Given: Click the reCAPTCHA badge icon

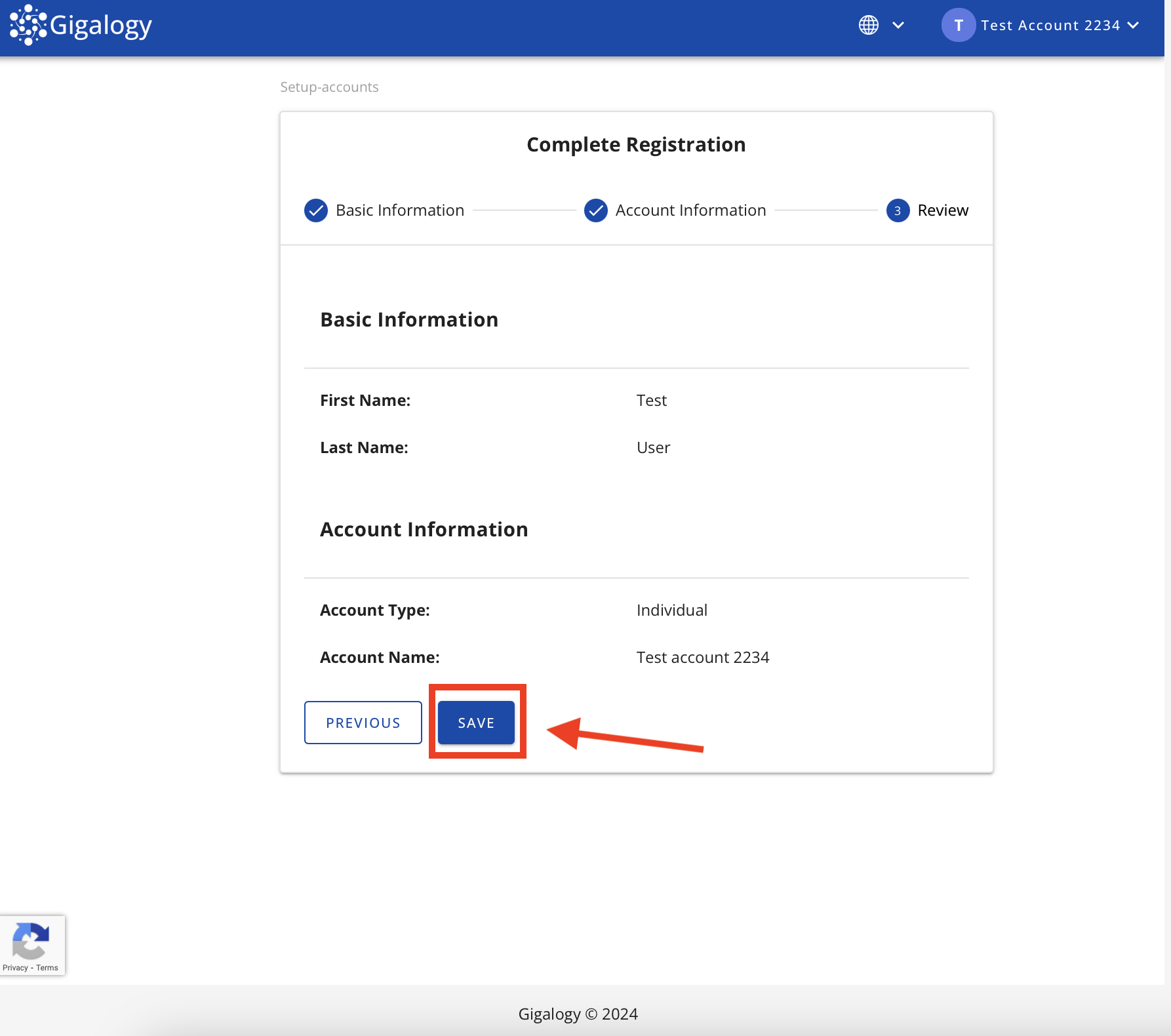Looking at the screenshot, I should [30, 940].
